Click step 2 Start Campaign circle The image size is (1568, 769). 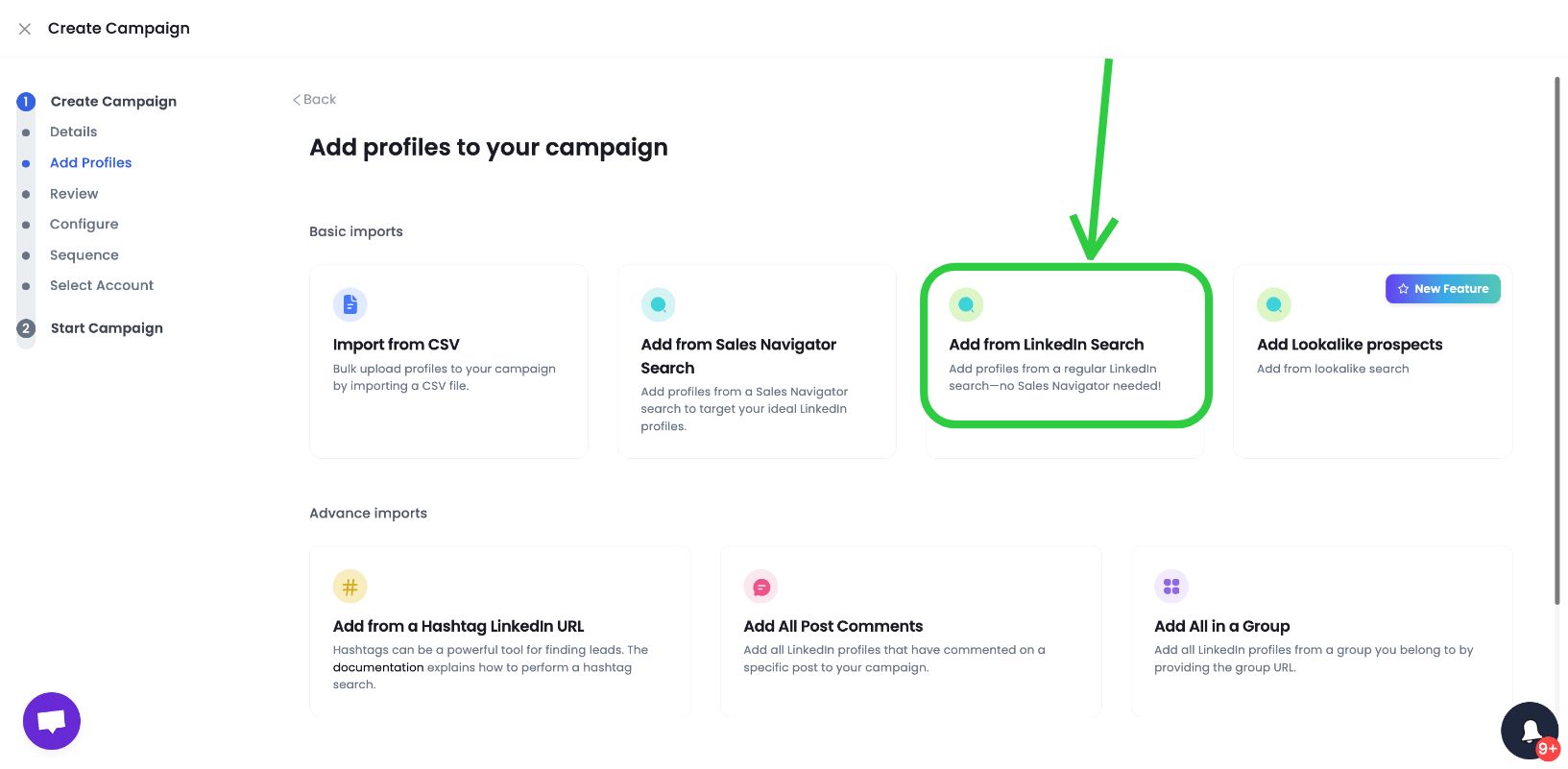click(x=26, y=328)
